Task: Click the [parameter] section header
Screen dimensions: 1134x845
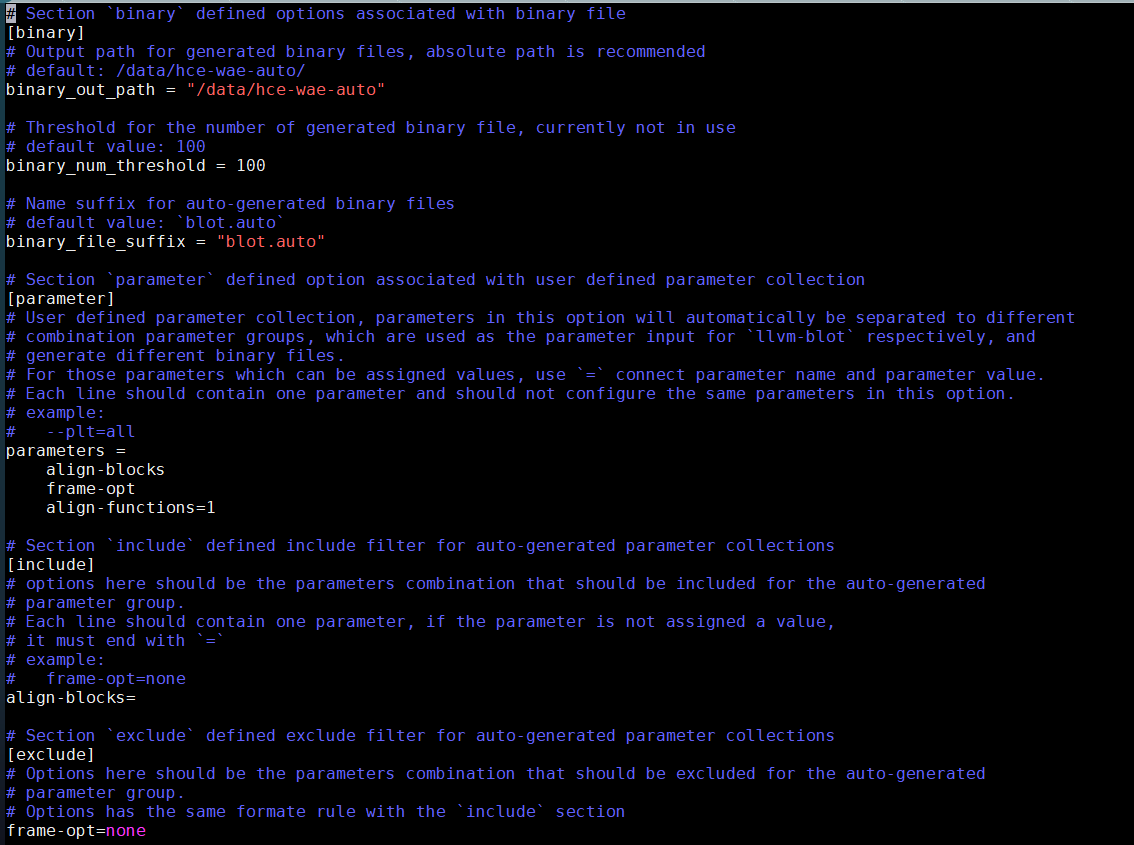Action: point(60,299)
